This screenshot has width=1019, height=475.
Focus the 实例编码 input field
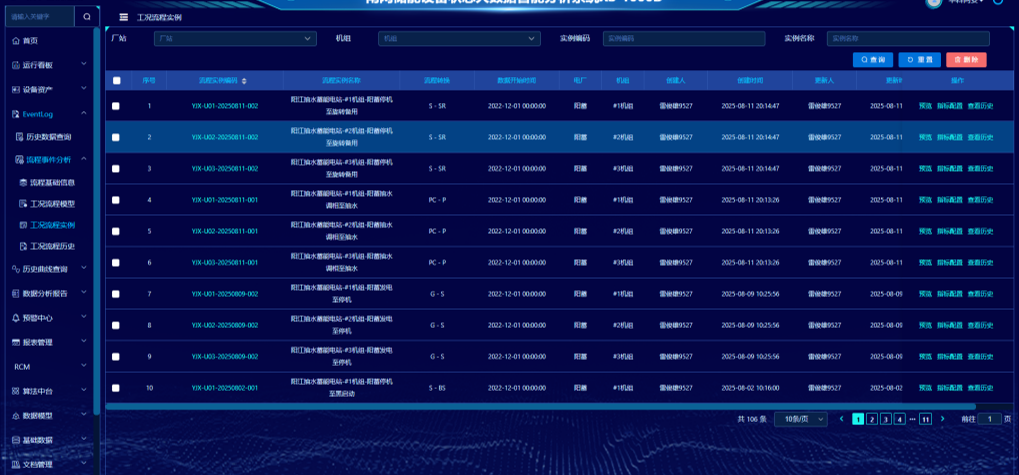(x=684, y=39)
